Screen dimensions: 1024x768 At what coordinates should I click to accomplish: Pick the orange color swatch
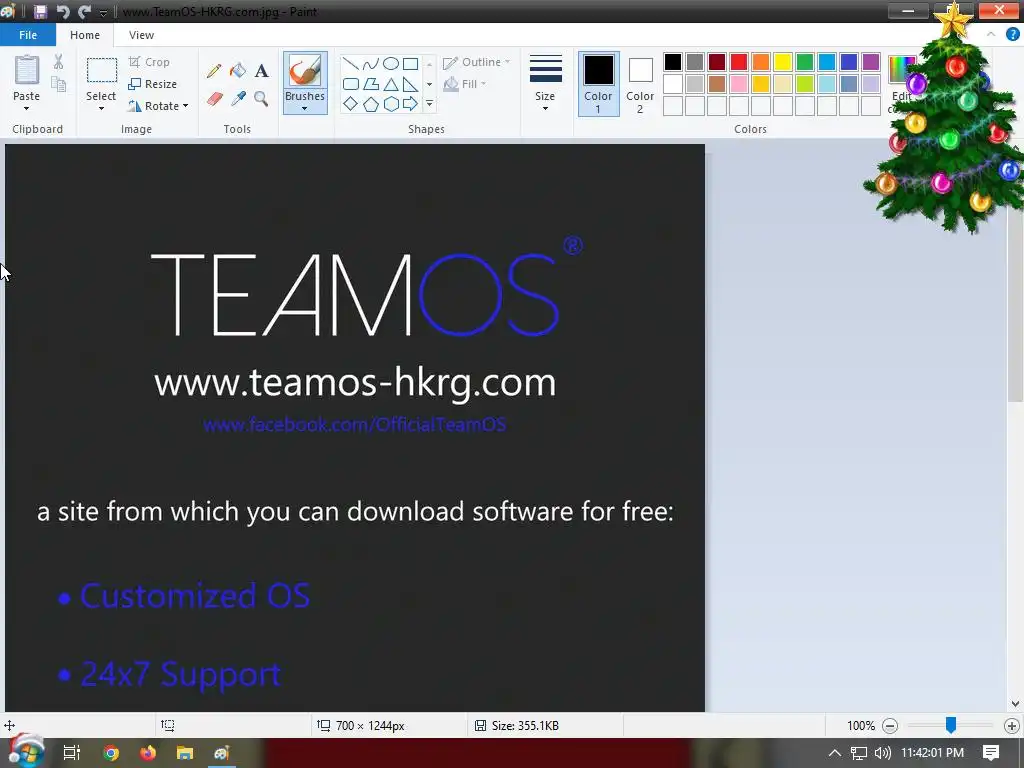[761, 62]
